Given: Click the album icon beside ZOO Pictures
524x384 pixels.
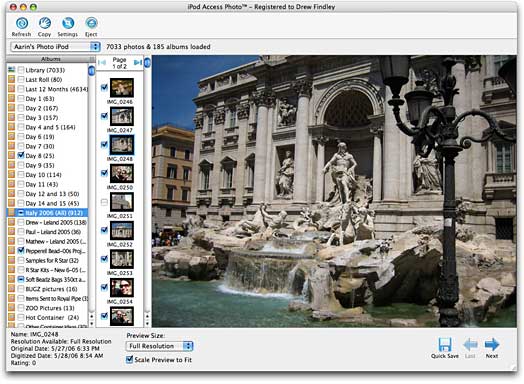Looking at the screenshot, I should 12,308.
